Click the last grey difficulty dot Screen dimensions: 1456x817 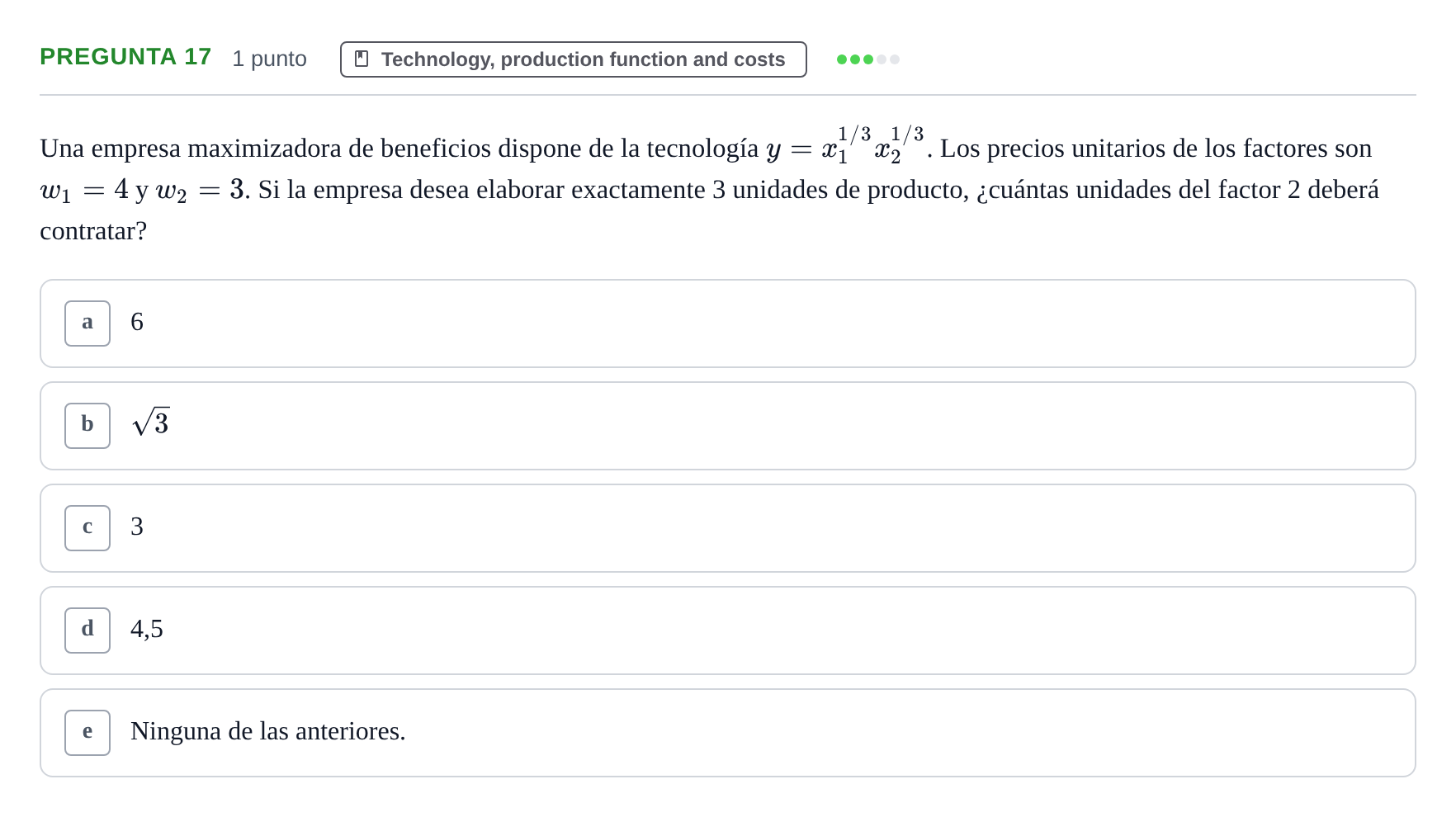click(x=895, y=59)
